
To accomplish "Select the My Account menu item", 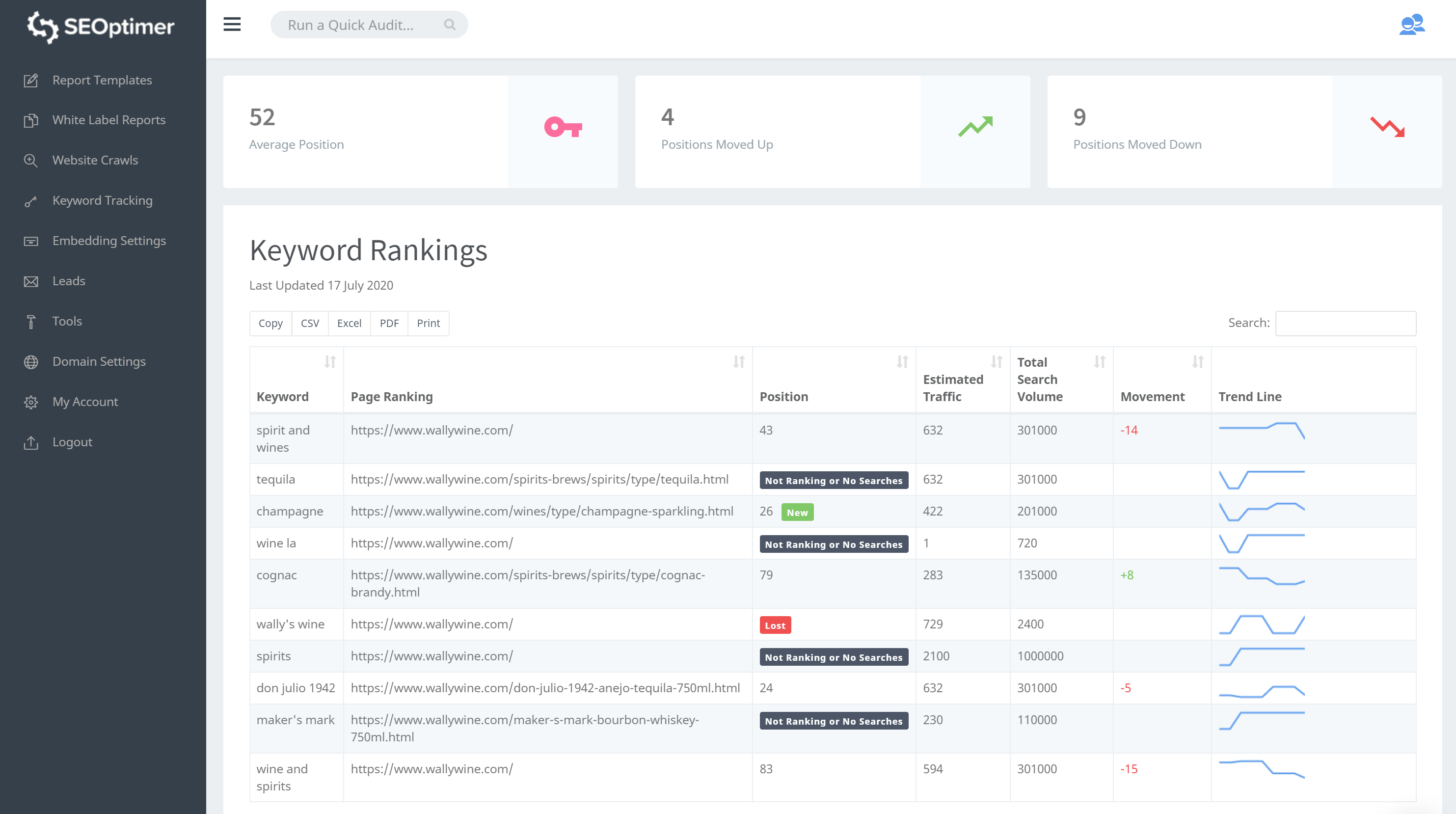I will coord(85,401).
